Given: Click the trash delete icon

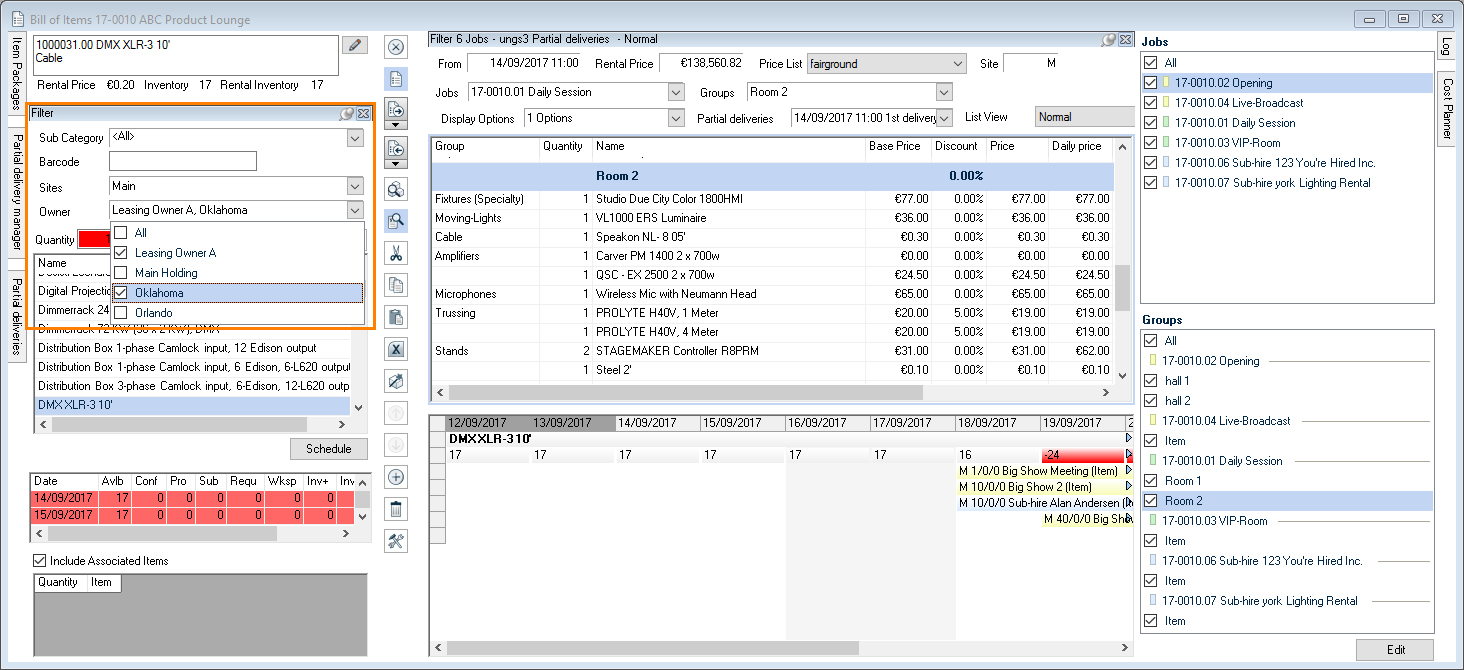Looking at the screenshot, I should [x=396, y=509].
